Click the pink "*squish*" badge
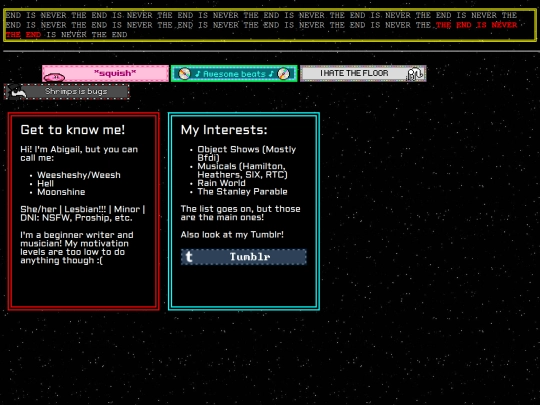Viewport: 540px width, 405px height. [105, 73]
